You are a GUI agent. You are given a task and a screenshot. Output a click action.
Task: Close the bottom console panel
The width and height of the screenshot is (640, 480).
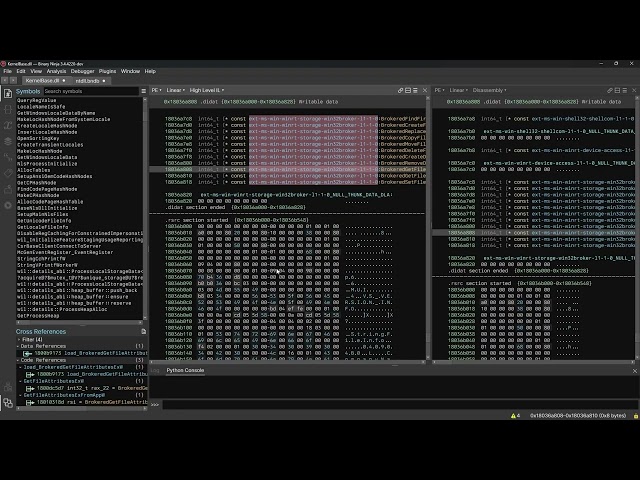(634, 371)
